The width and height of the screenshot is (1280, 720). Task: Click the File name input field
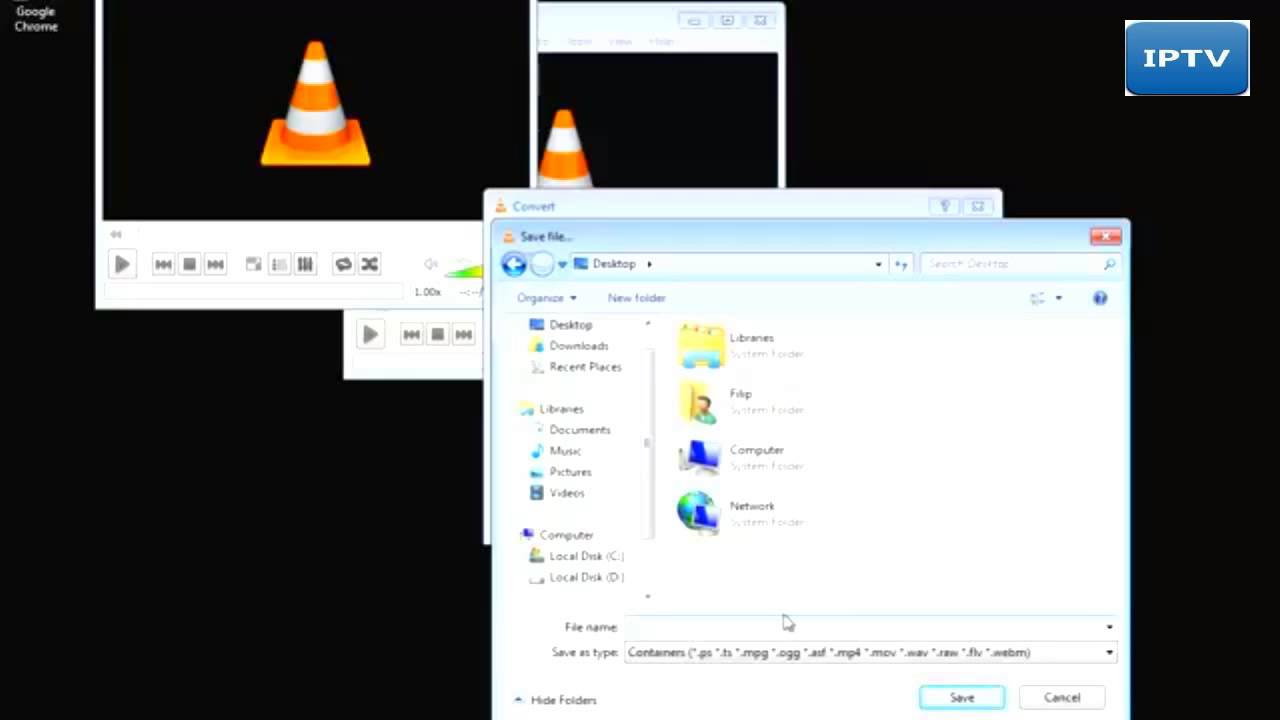pos(863,627)
